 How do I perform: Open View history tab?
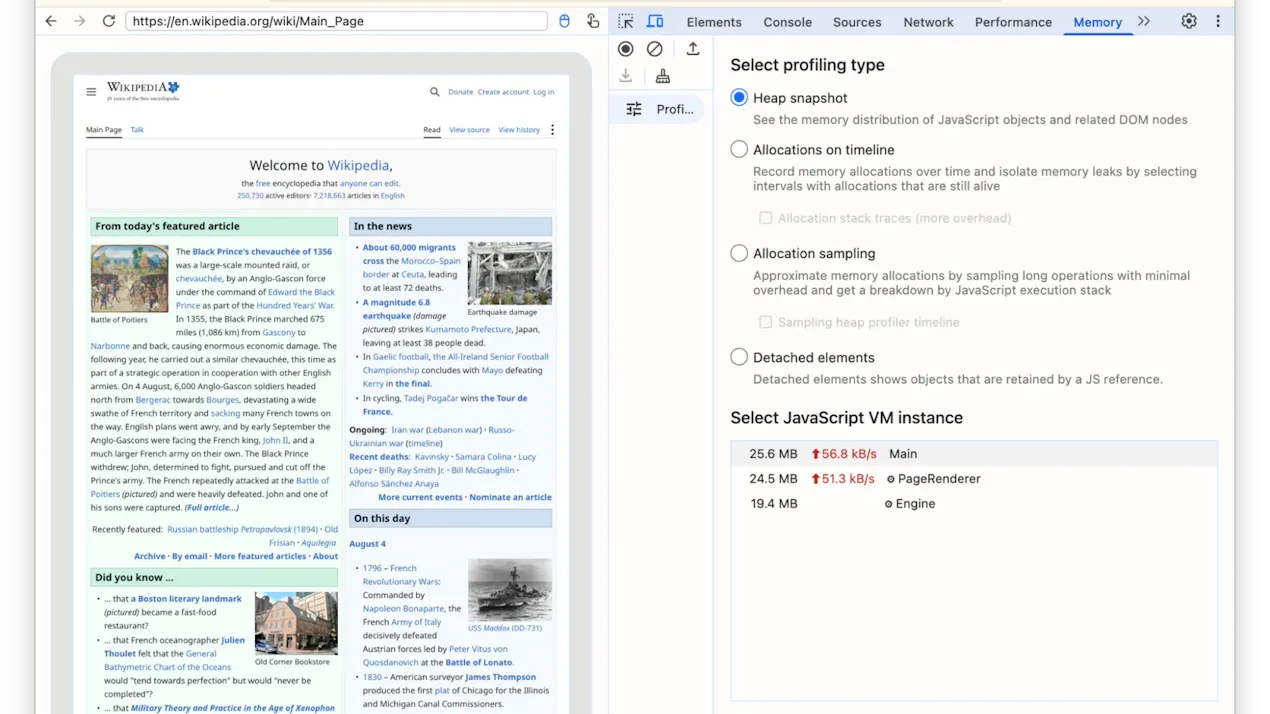click(519, 130)
